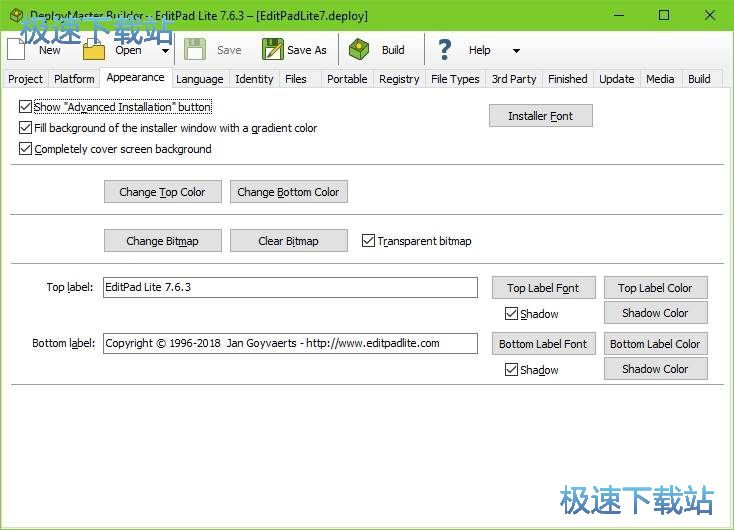Minimize the DeployMaster Builder window
This screenshot has height=530, width=734.
(x=619, y=15)
